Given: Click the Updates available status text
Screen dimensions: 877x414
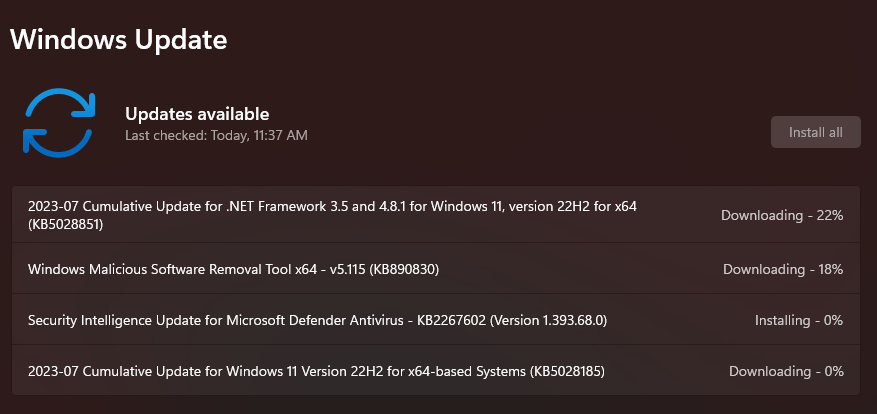Looking at the screenshot, I should click(x=197, y=114).
